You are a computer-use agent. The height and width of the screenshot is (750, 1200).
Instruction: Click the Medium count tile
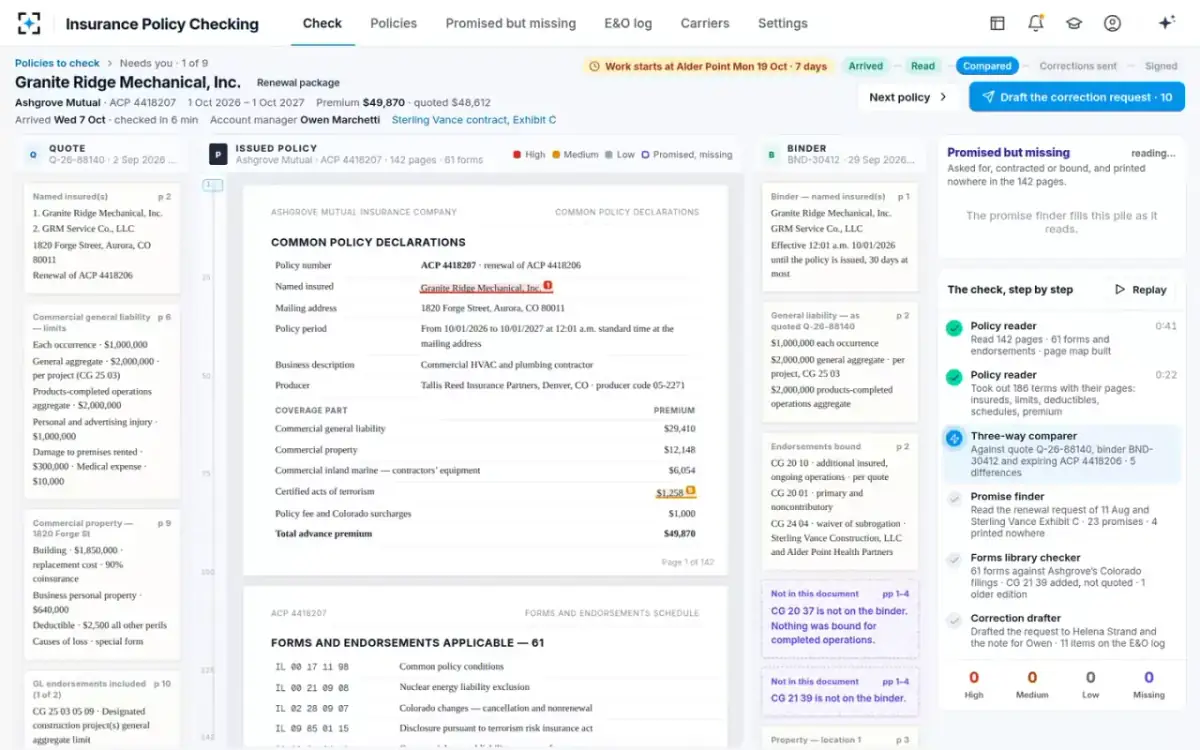pyautogui.click(x=1032, y=684)
